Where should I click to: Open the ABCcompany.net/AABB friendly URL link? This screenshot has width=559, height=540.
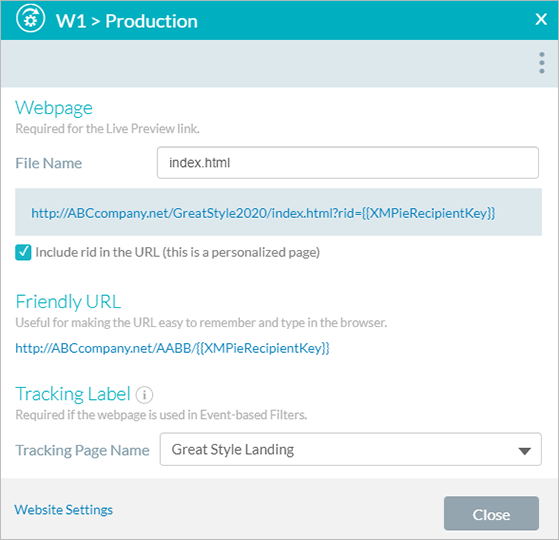pos(172,348)
